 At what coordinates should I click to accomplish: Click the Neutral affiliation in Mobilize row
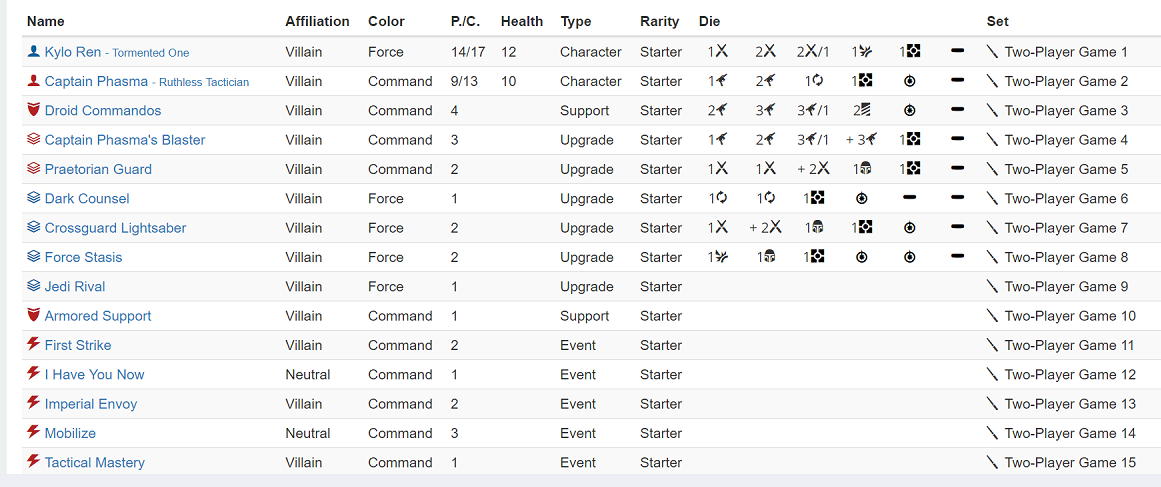pos(307,433)
